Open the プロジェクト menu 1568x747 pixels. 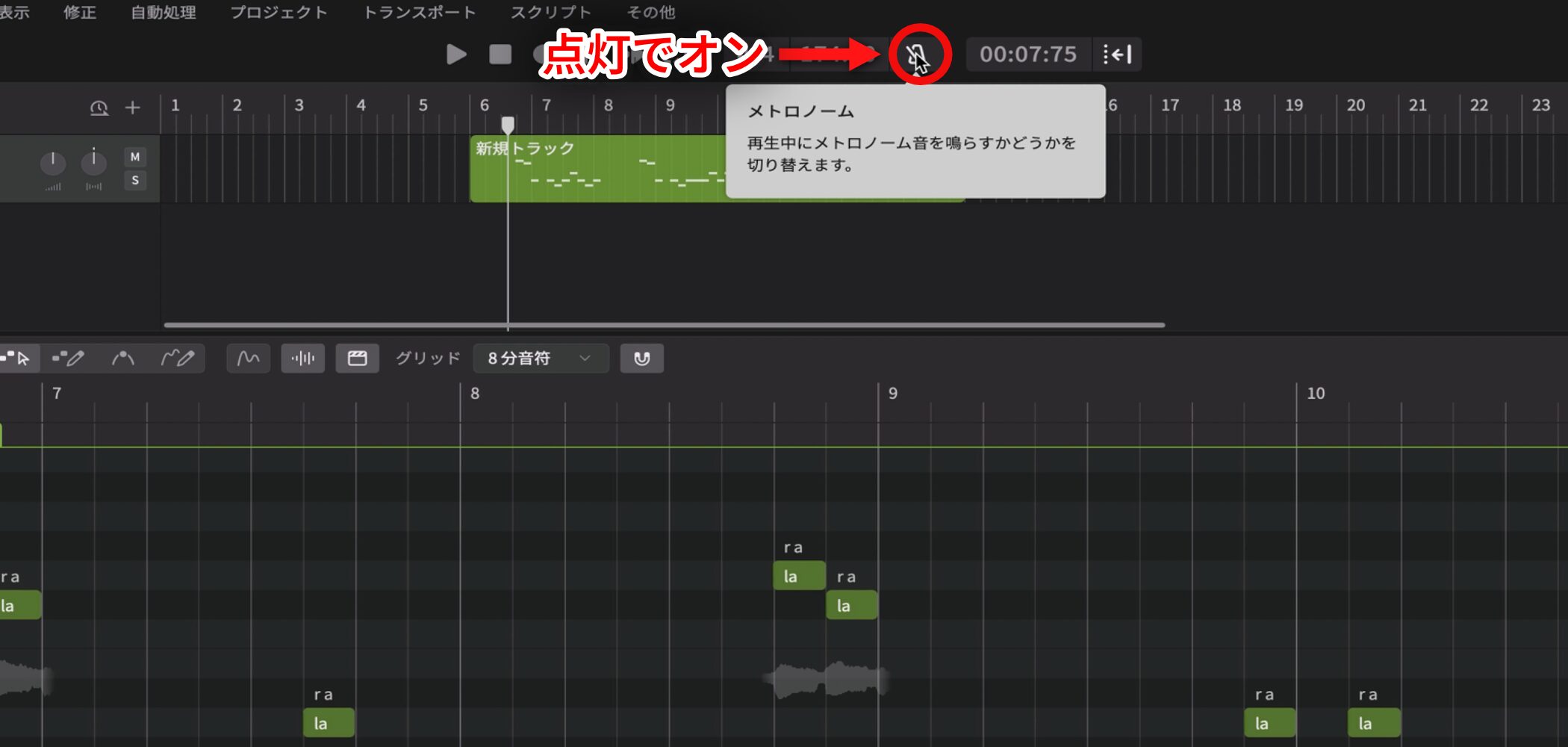click(x=279, y=12)
